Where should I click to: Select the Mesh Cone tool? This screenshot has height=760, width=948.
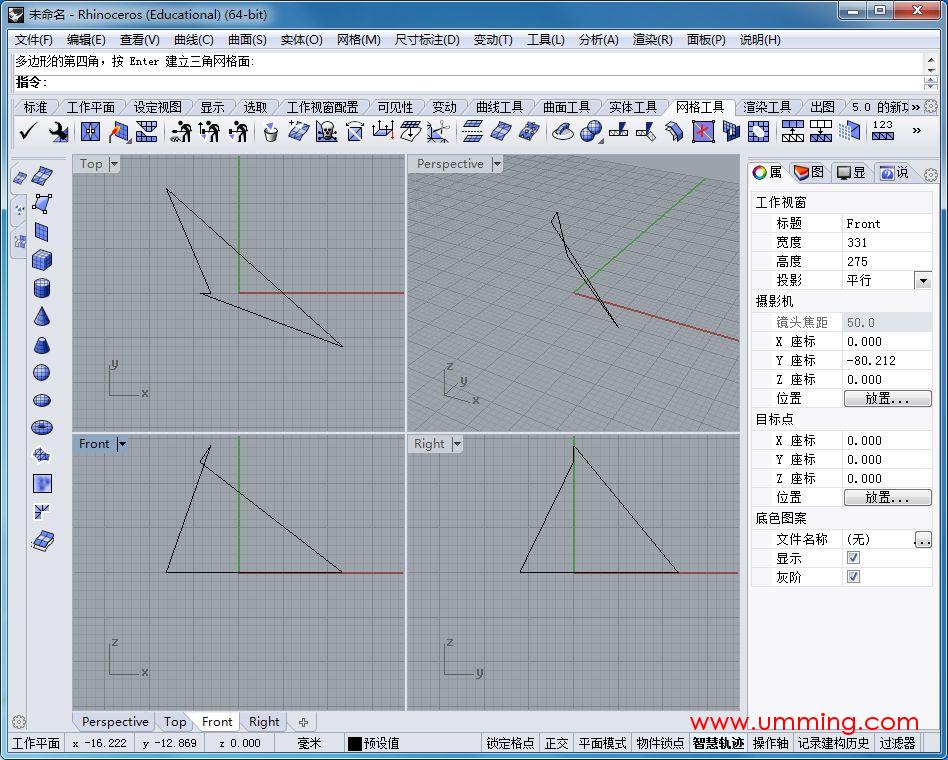click(x=42, y=316)
